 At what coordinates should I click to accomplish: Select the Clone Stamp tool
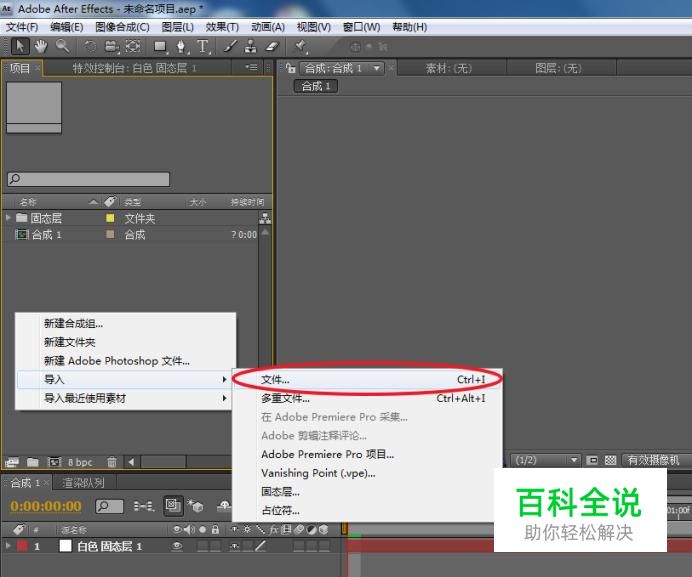pos(251,46)
